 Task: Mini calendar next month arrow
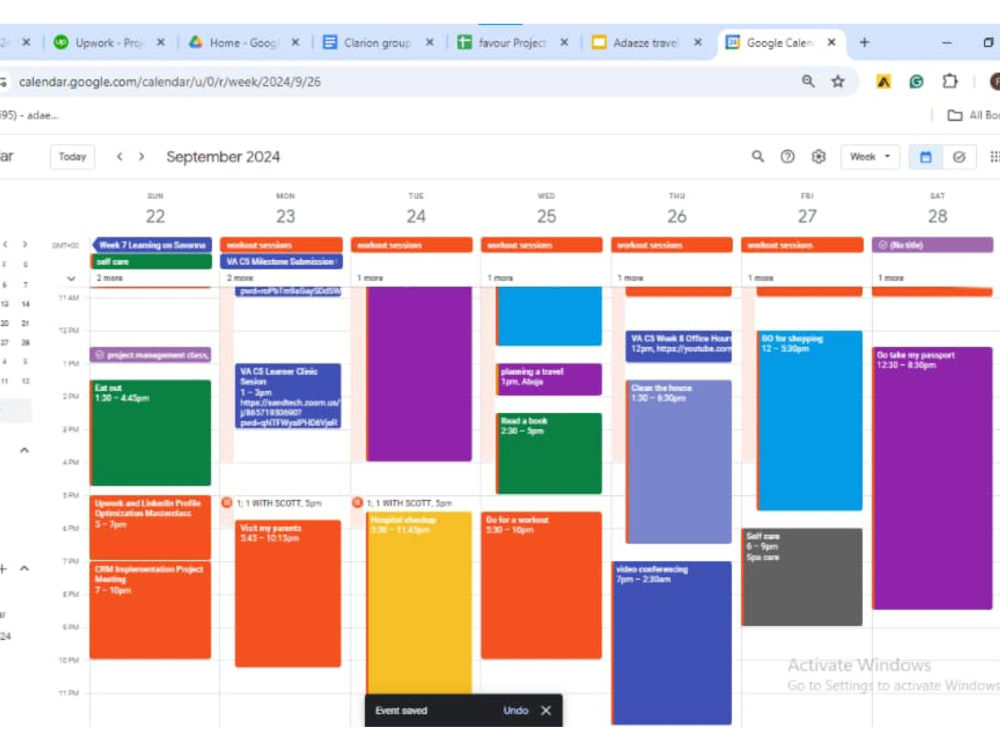coord(25,244)
